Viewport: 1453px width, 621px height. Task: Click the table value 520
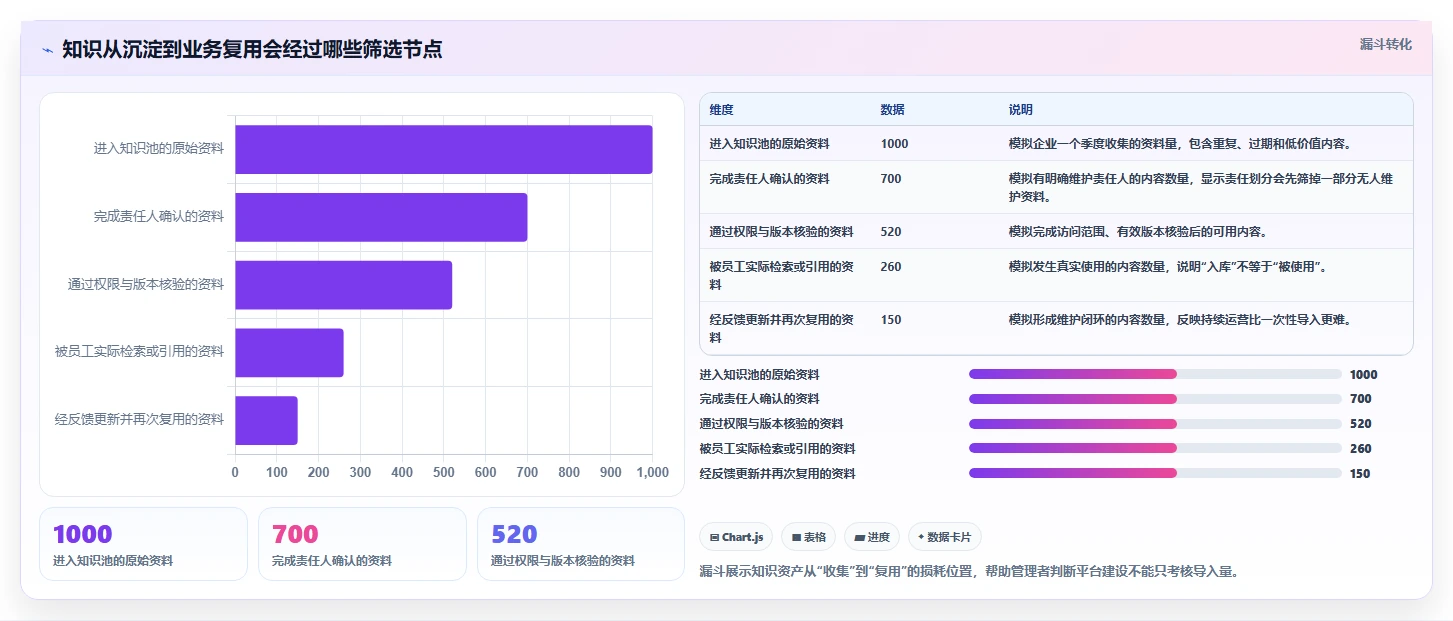[x=890, y=232]
